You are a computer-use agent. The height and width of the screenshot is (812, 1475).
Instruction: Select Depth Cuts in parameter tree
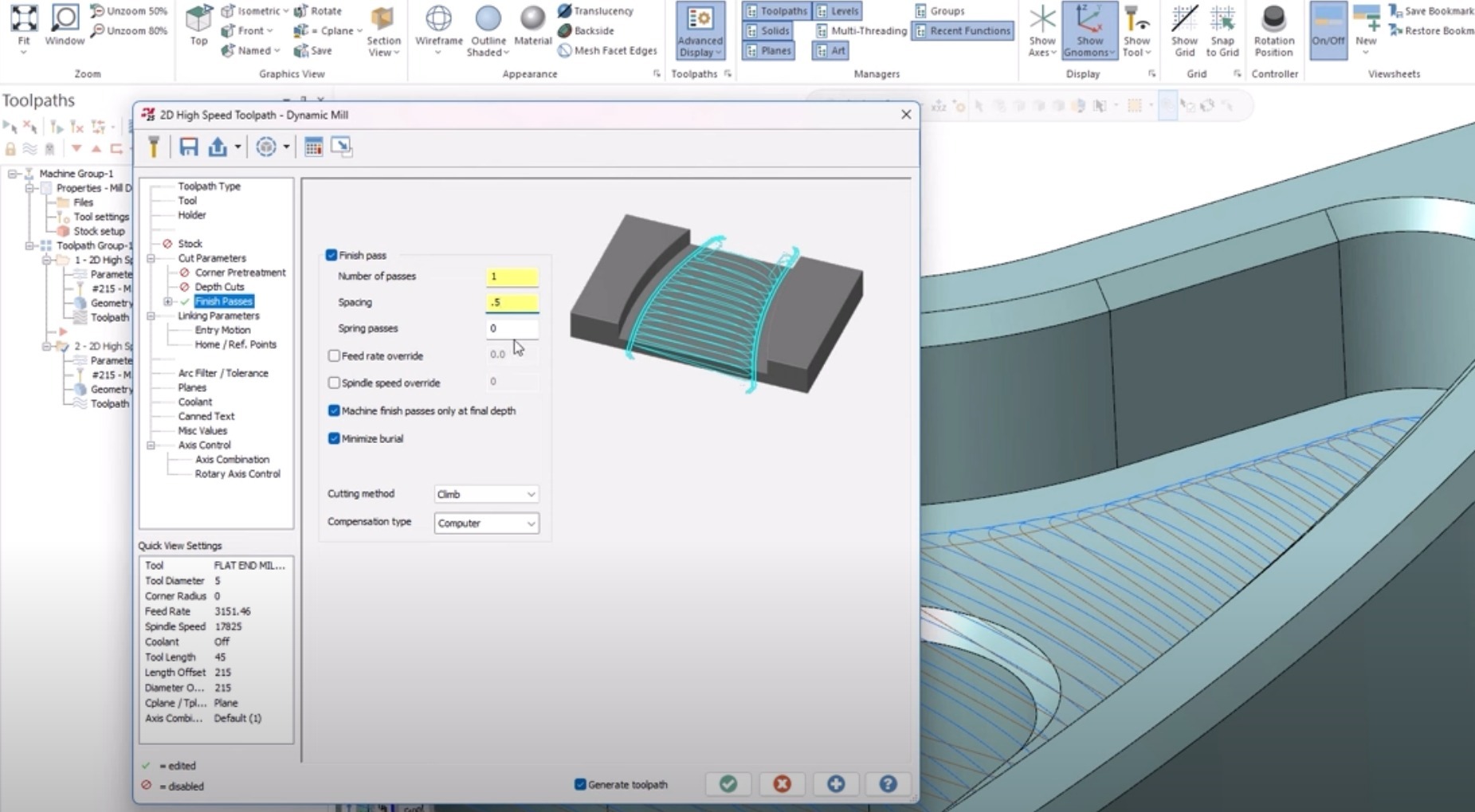(219, 287)
